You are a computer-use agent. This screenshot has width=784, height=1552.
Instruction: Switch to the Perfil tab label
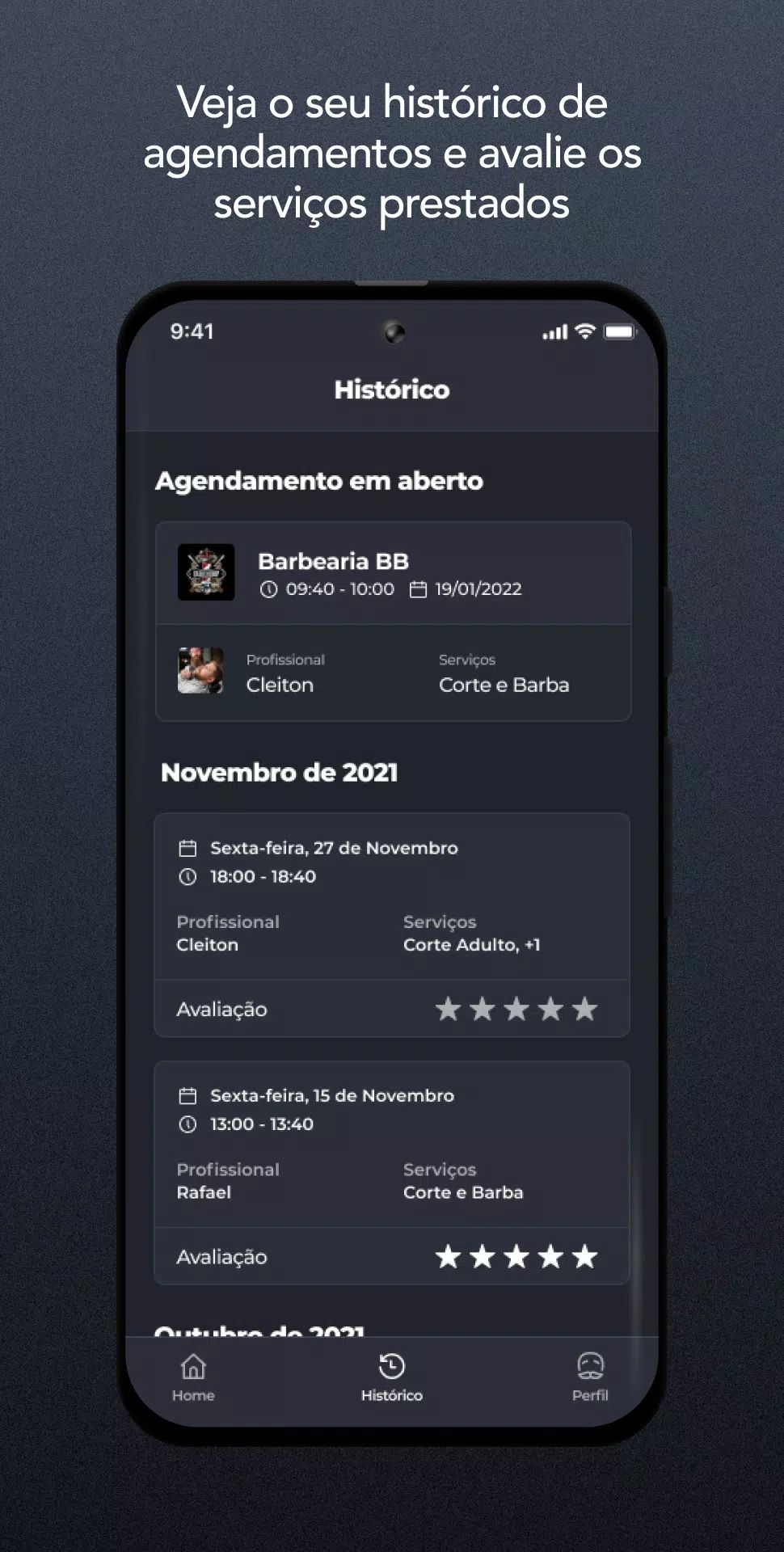[590, 1396]
